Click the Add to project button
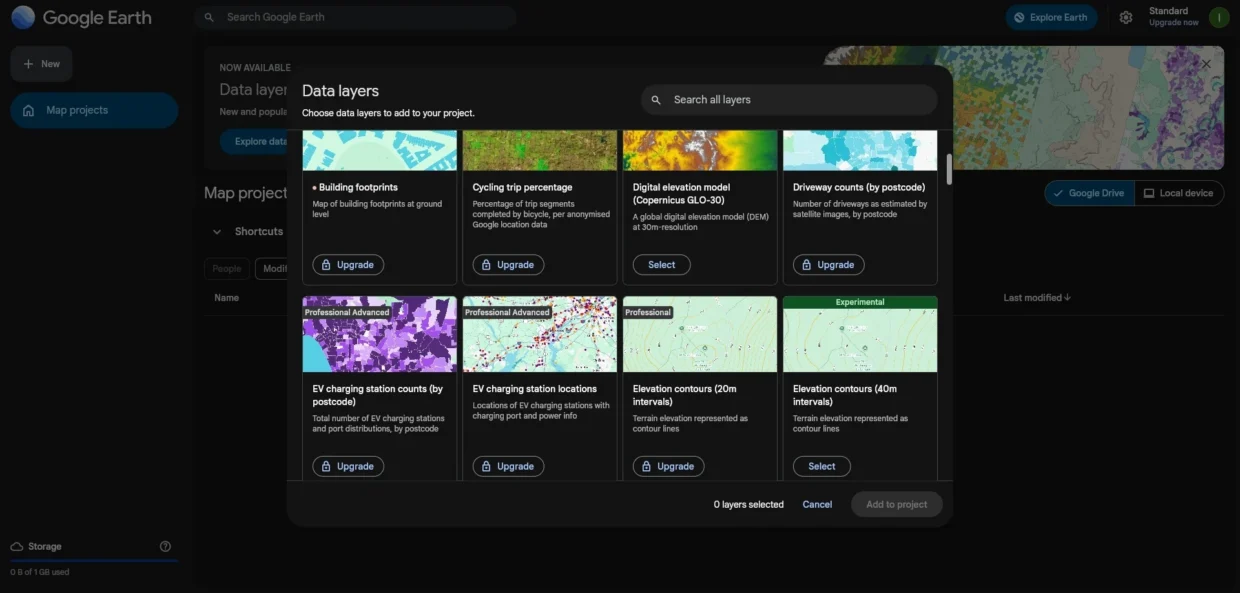 click(x=897, y=504)
